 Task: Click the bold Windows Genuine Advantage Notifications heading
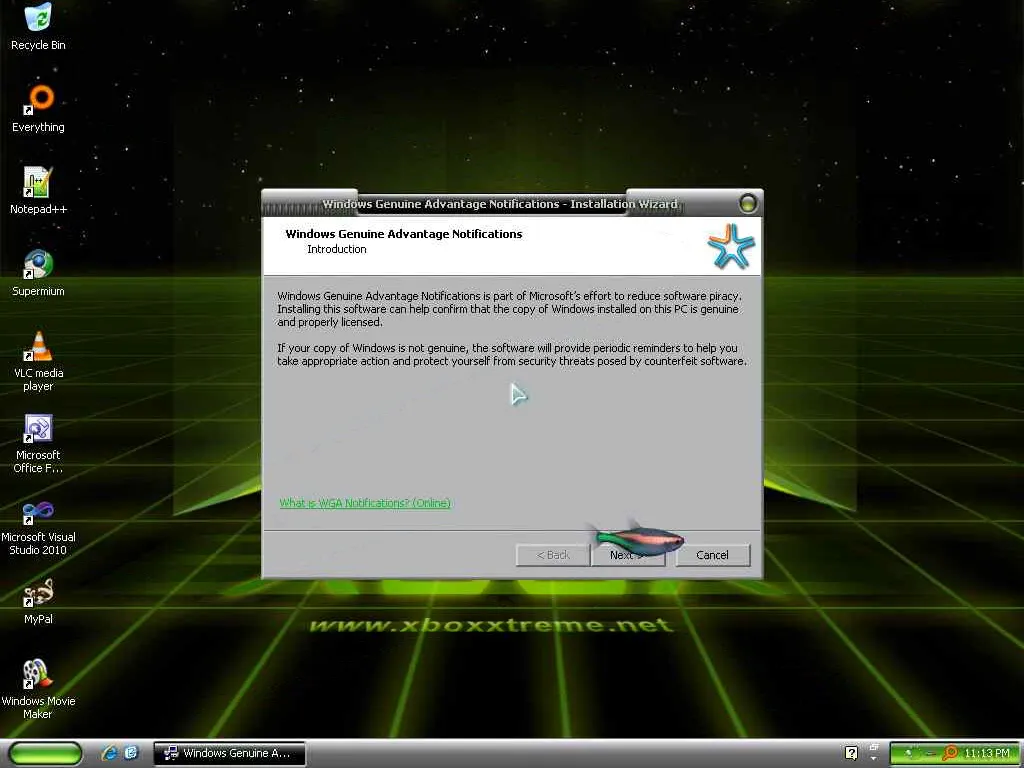[404, 234]
